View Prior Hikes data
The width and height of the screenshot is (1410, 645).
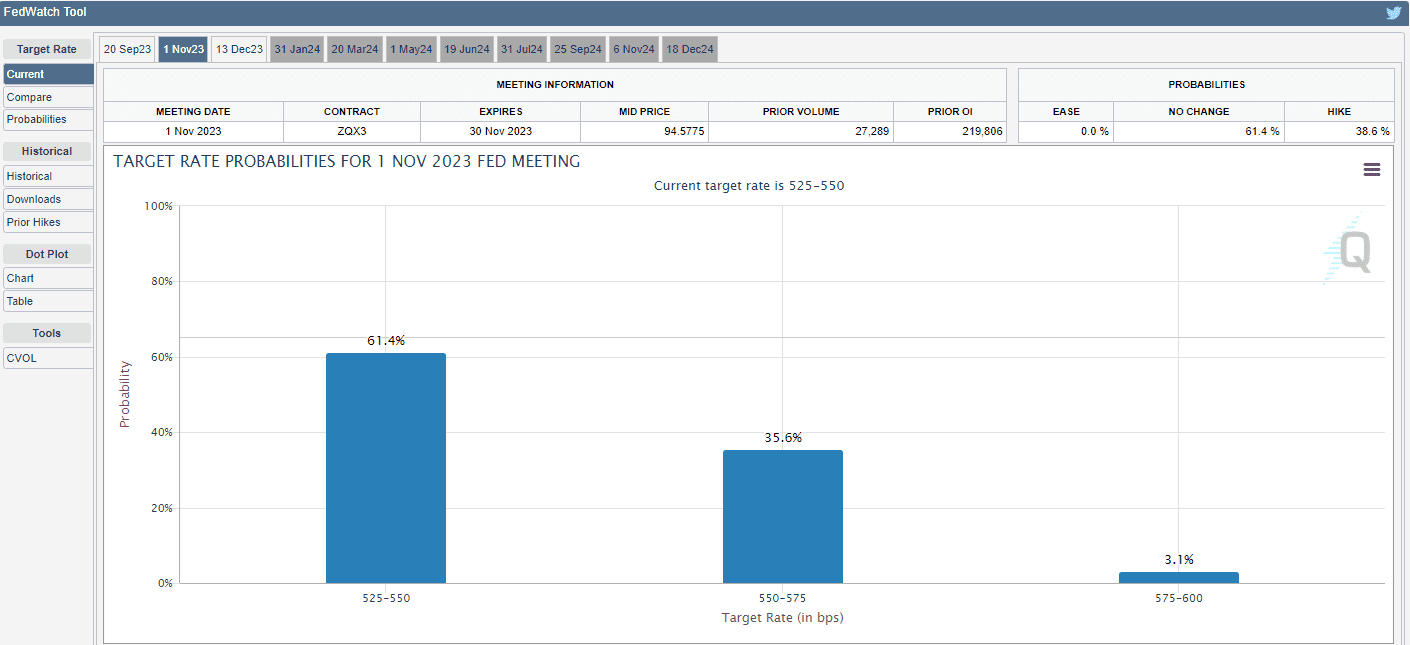pos(48,222)
